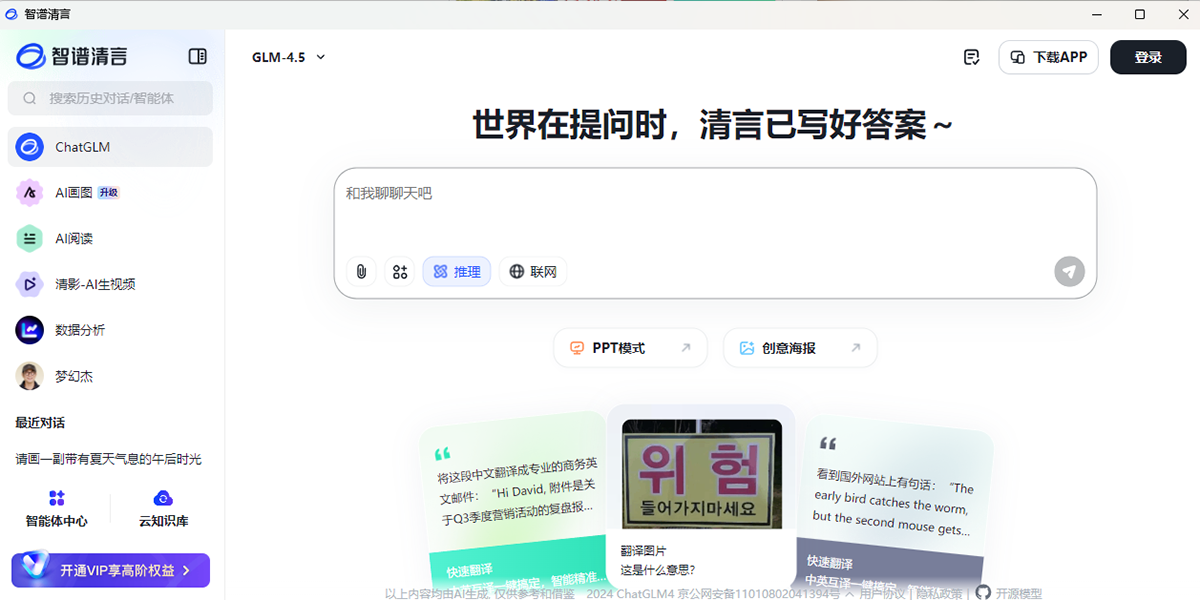Enable 联网 web search mode

pyautogui.click(x=533, y=271)
